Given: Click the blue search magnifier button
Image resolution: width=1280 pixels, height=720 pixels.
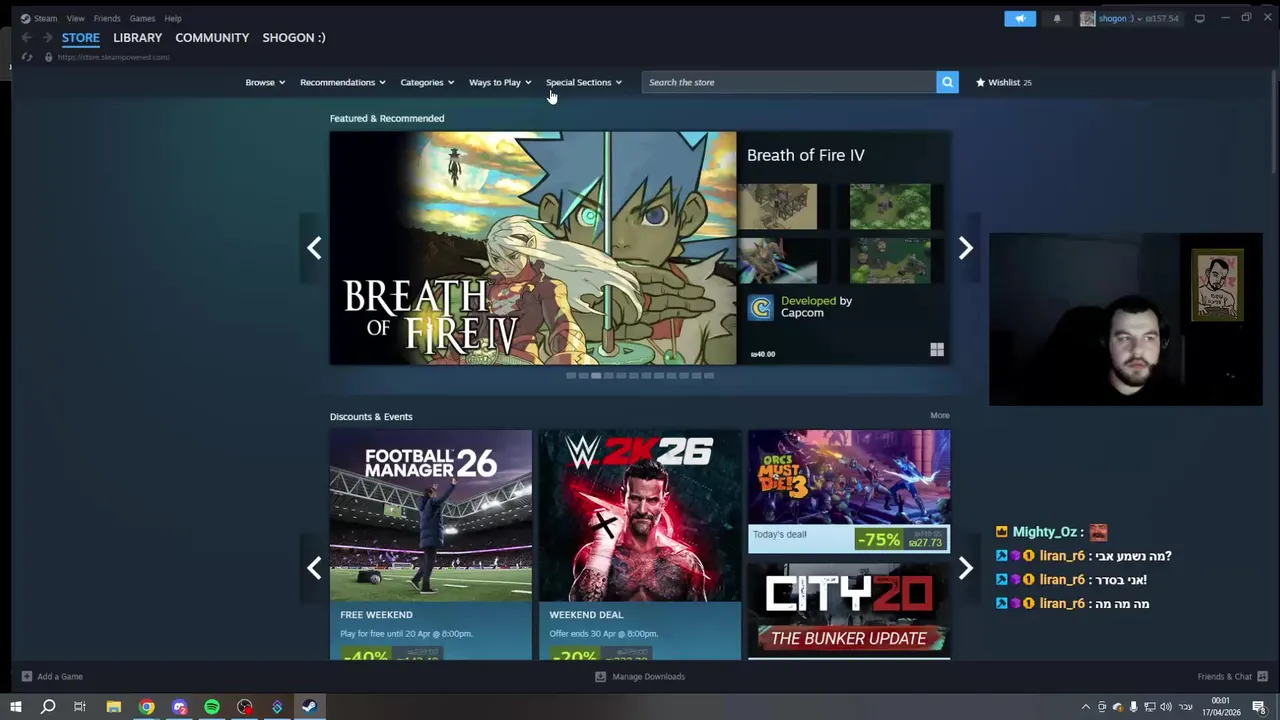Looking at the screenshot, I should (947, 82).
